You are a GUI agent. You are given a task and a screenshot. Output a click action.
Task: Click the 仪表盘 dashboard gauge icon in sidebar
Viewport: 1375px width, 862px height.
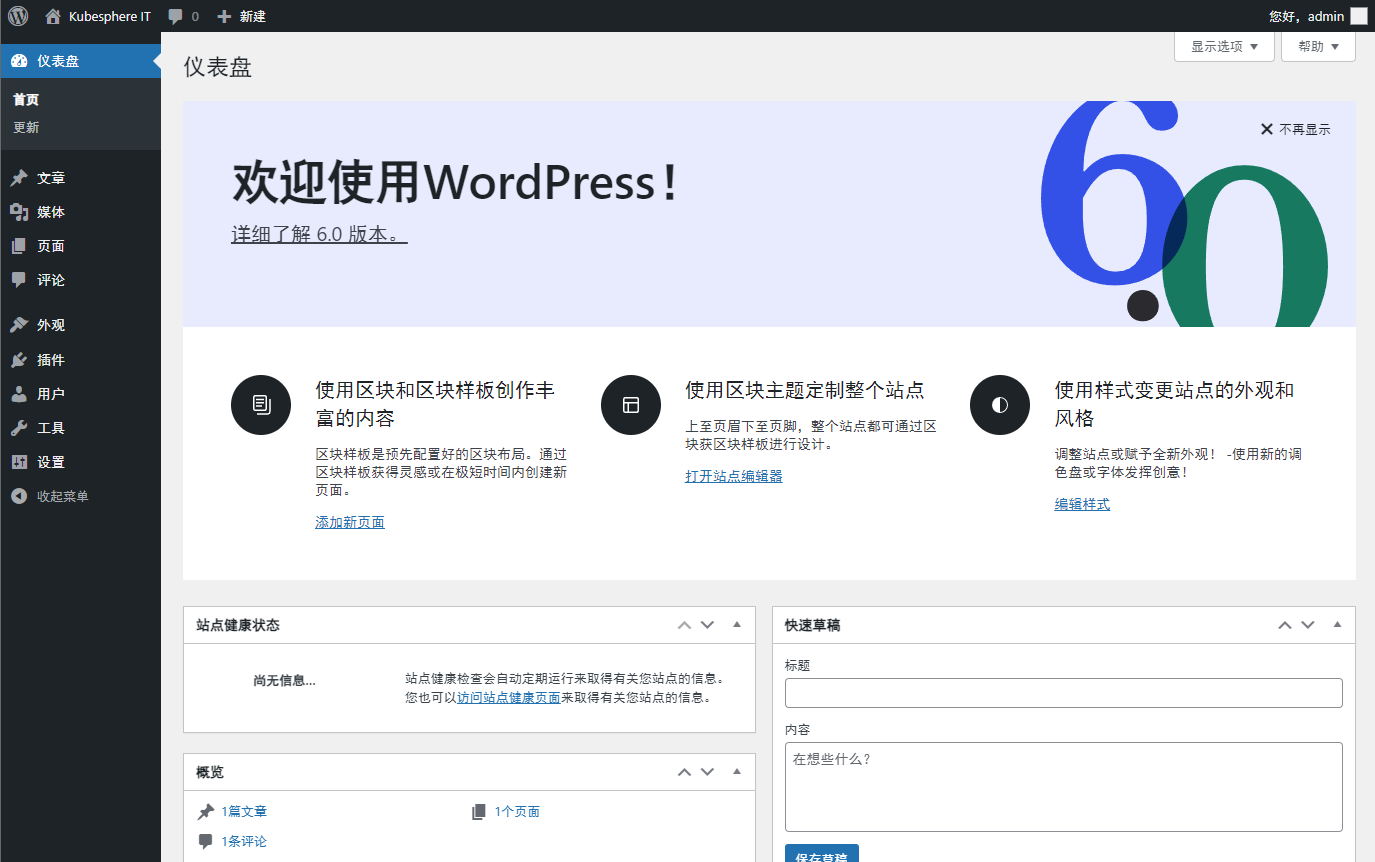19,61
